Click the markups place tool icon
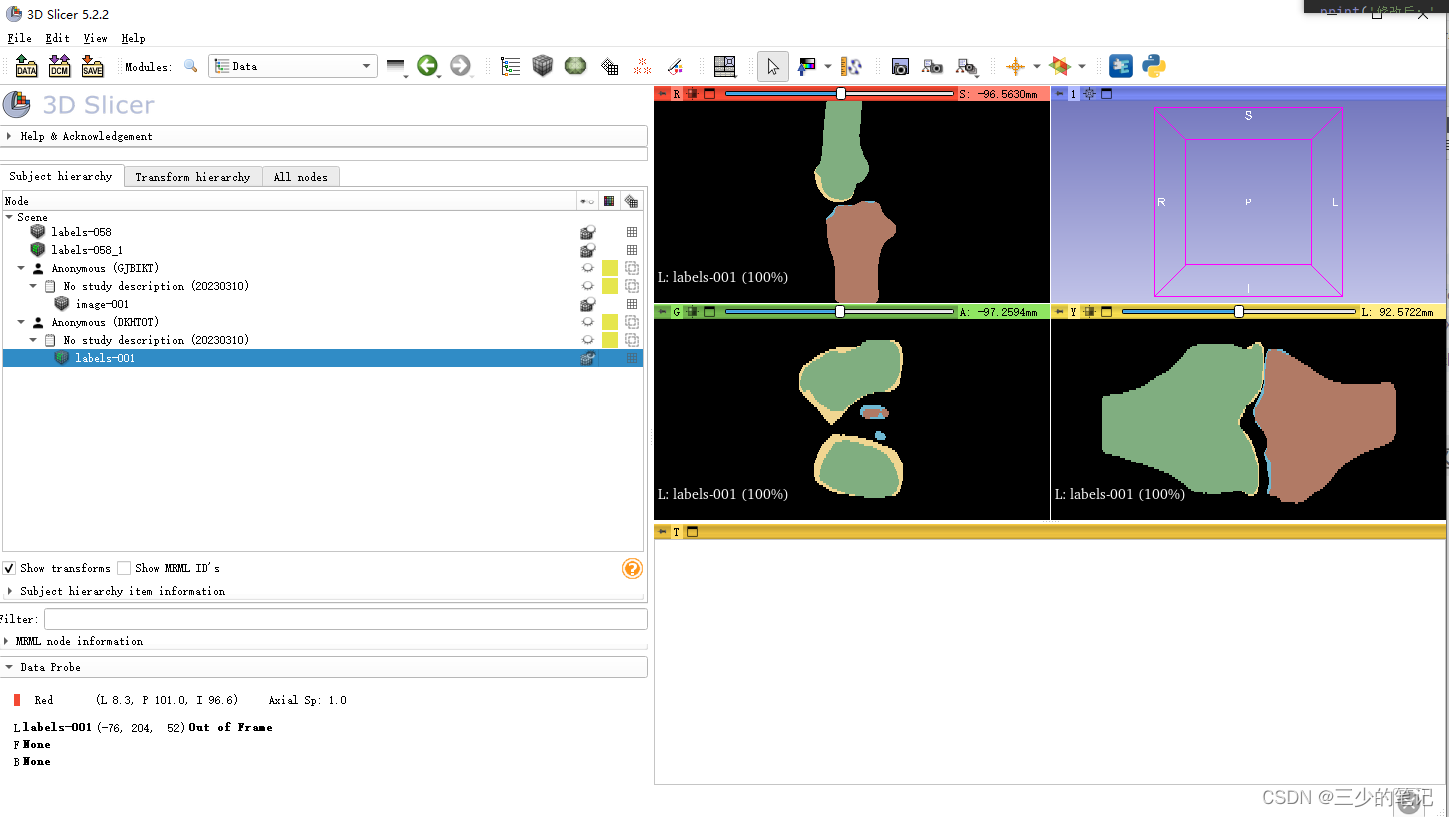Image resolution: width=1449 pixels, height=817 pixels. pos(851,66)
